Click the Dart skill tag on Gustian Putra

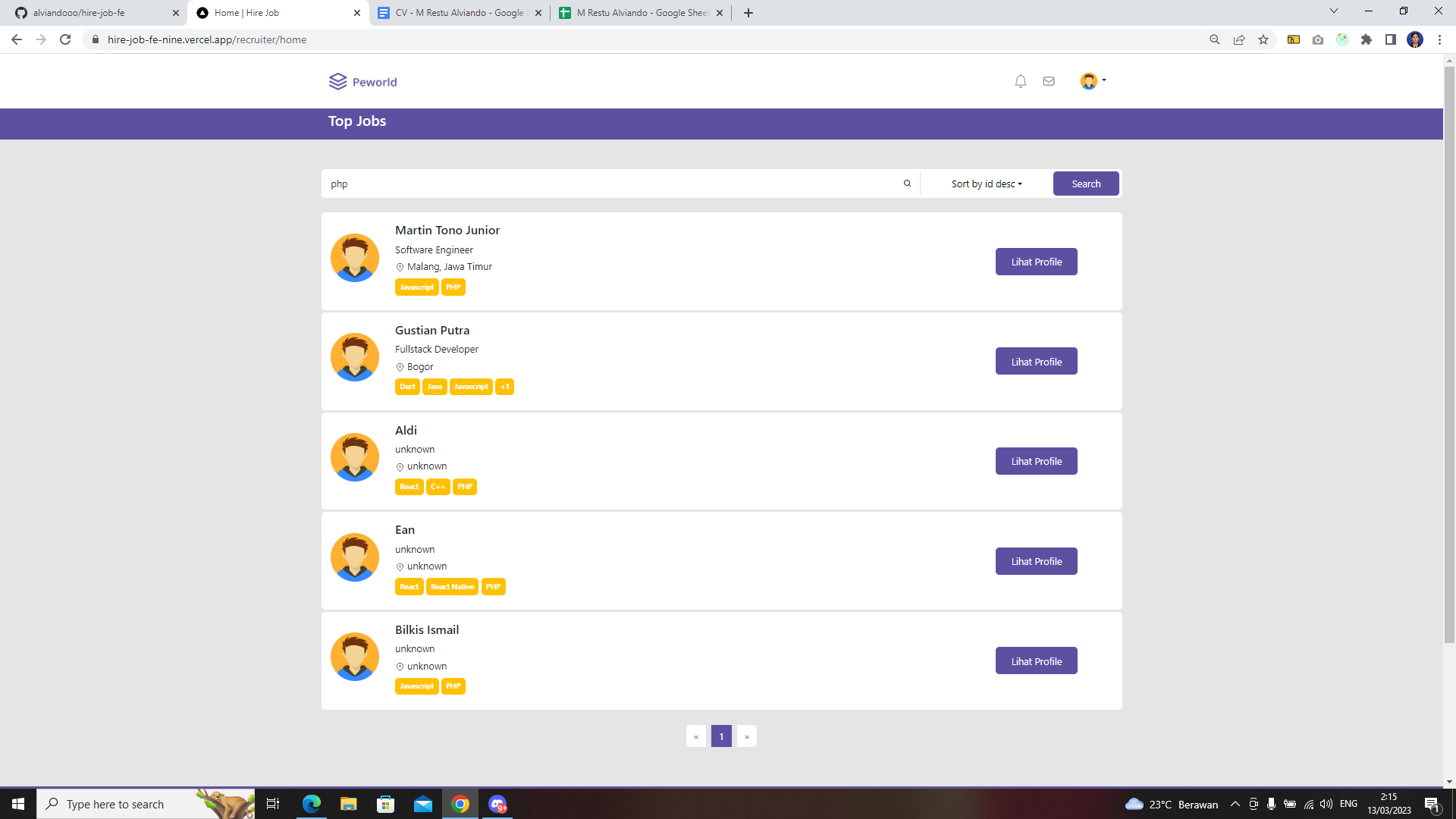(407, 387)
